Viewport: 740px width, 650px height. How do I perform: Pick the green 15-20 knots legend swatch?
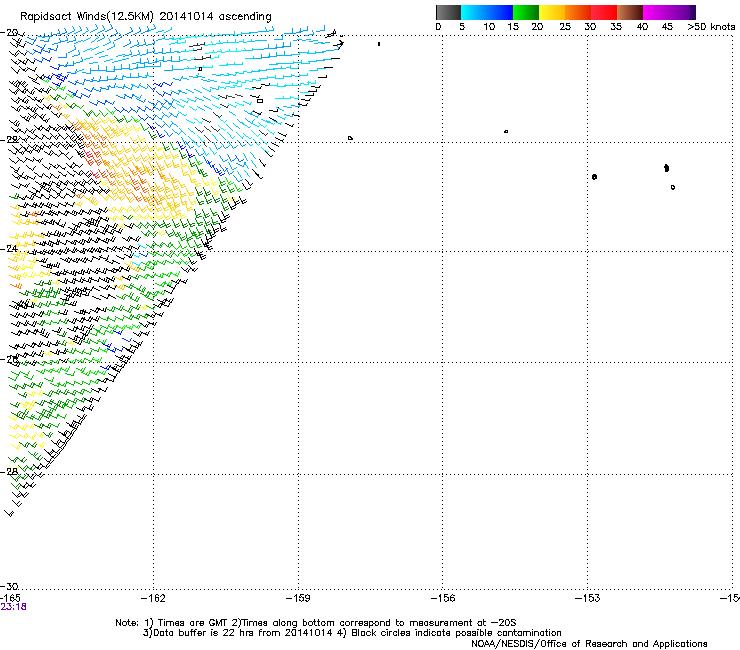click(526, 12)
